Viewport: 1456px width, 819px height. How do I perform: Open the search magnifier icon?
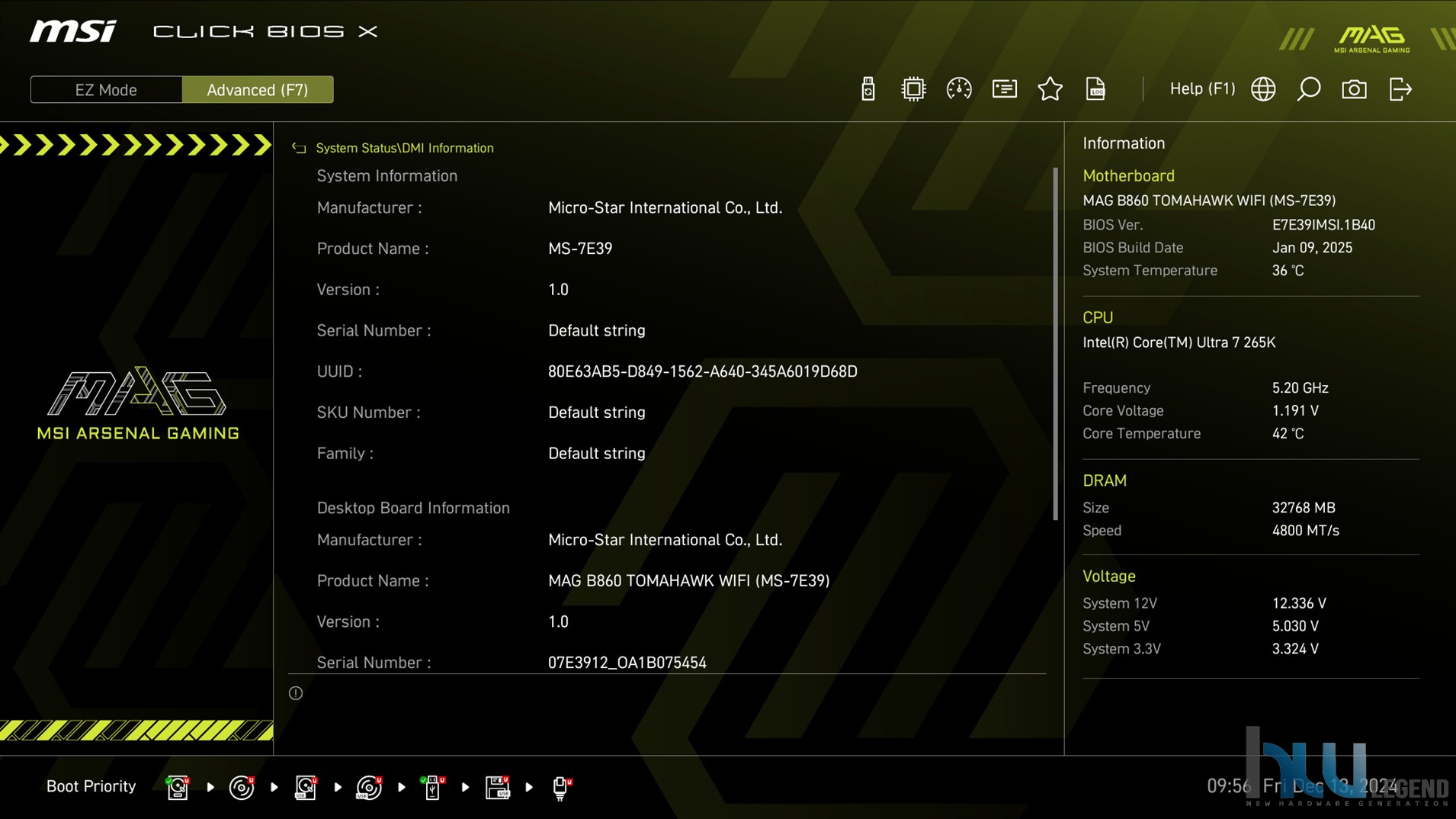(1309, 89)
